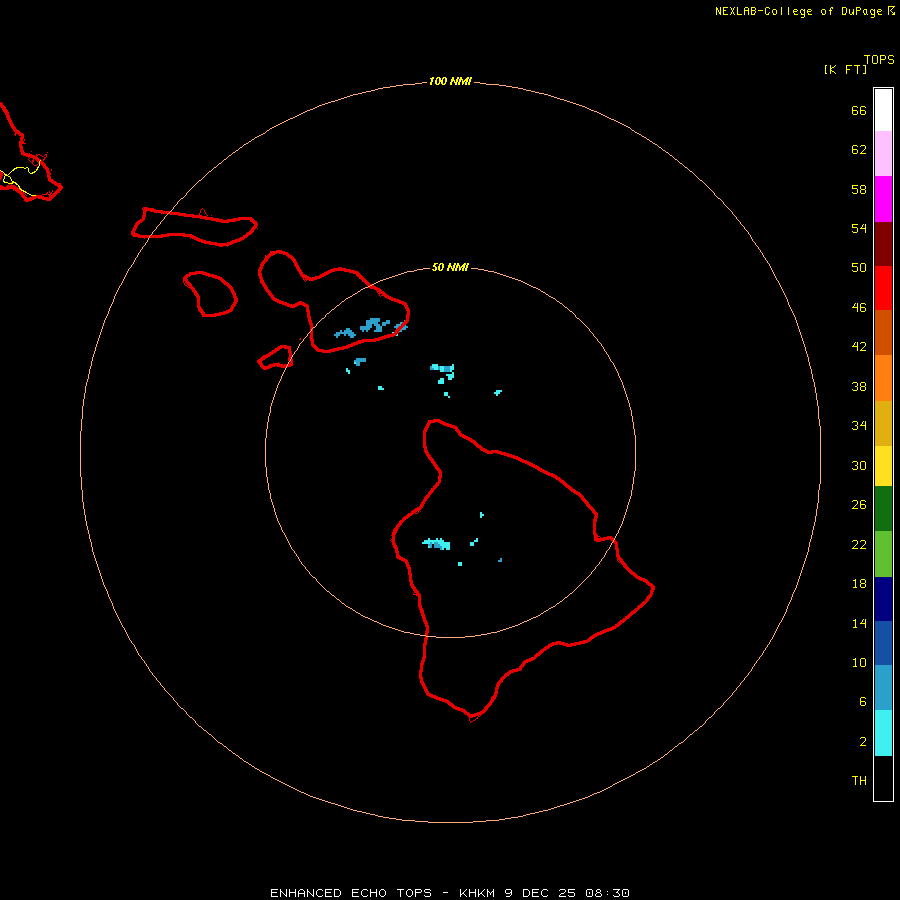This screenshot has height=900, width=900.
Task: Select the light green legend swatch
Action: 883,554
